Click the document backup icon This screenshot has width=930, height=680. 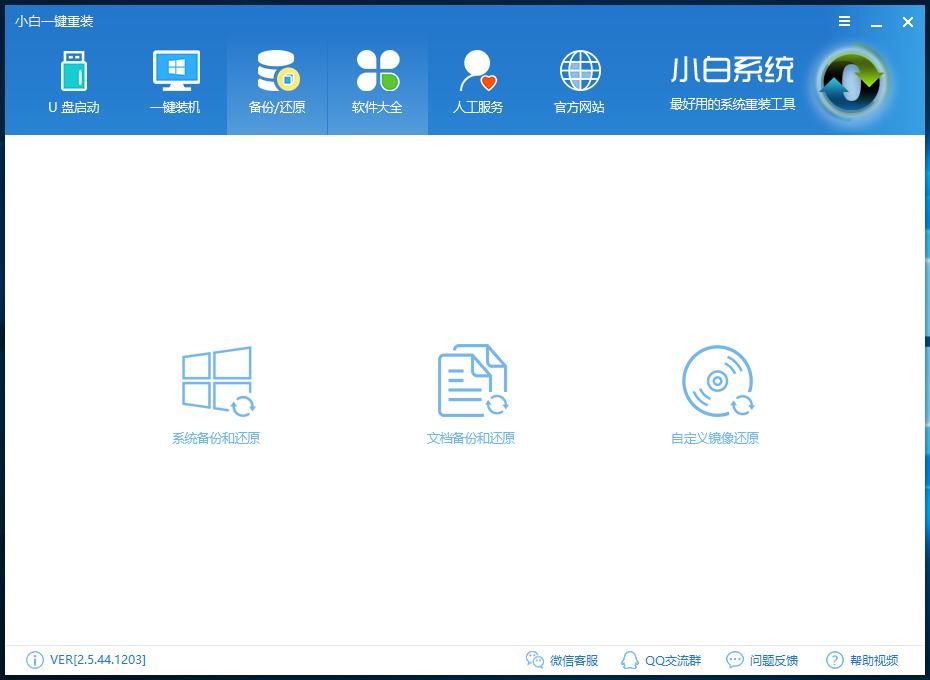tap(473, 381)
